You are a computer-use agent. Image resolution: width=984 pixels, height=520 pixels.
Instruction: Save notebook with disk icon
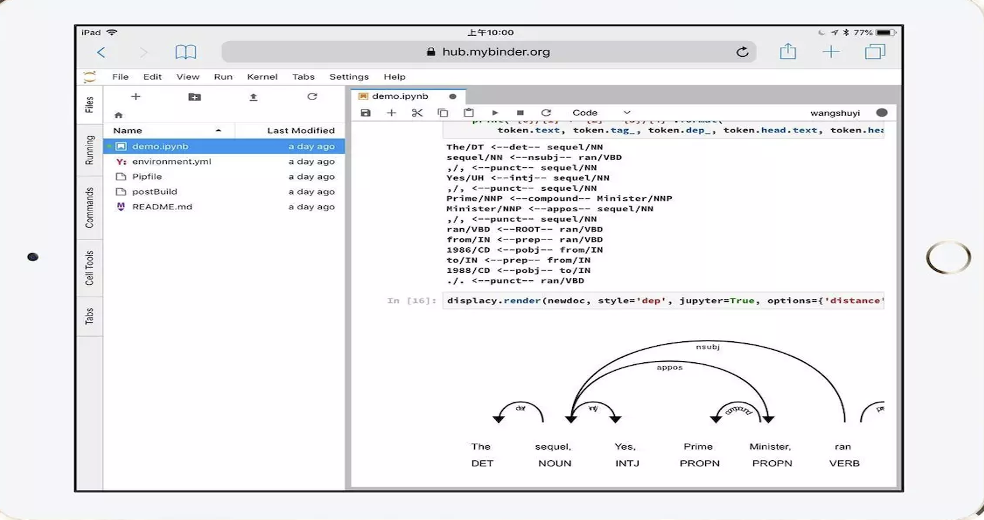click(366, 113)
